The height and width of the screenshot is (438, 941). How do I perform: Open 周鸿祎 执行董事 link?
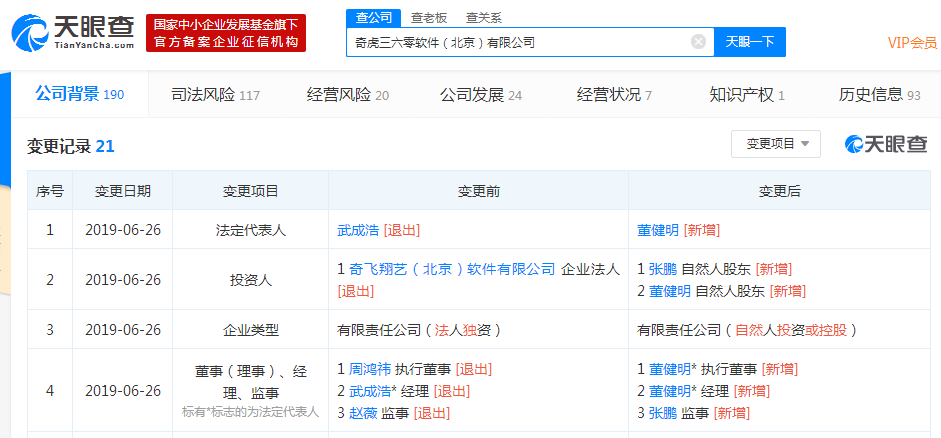point(370,369)
